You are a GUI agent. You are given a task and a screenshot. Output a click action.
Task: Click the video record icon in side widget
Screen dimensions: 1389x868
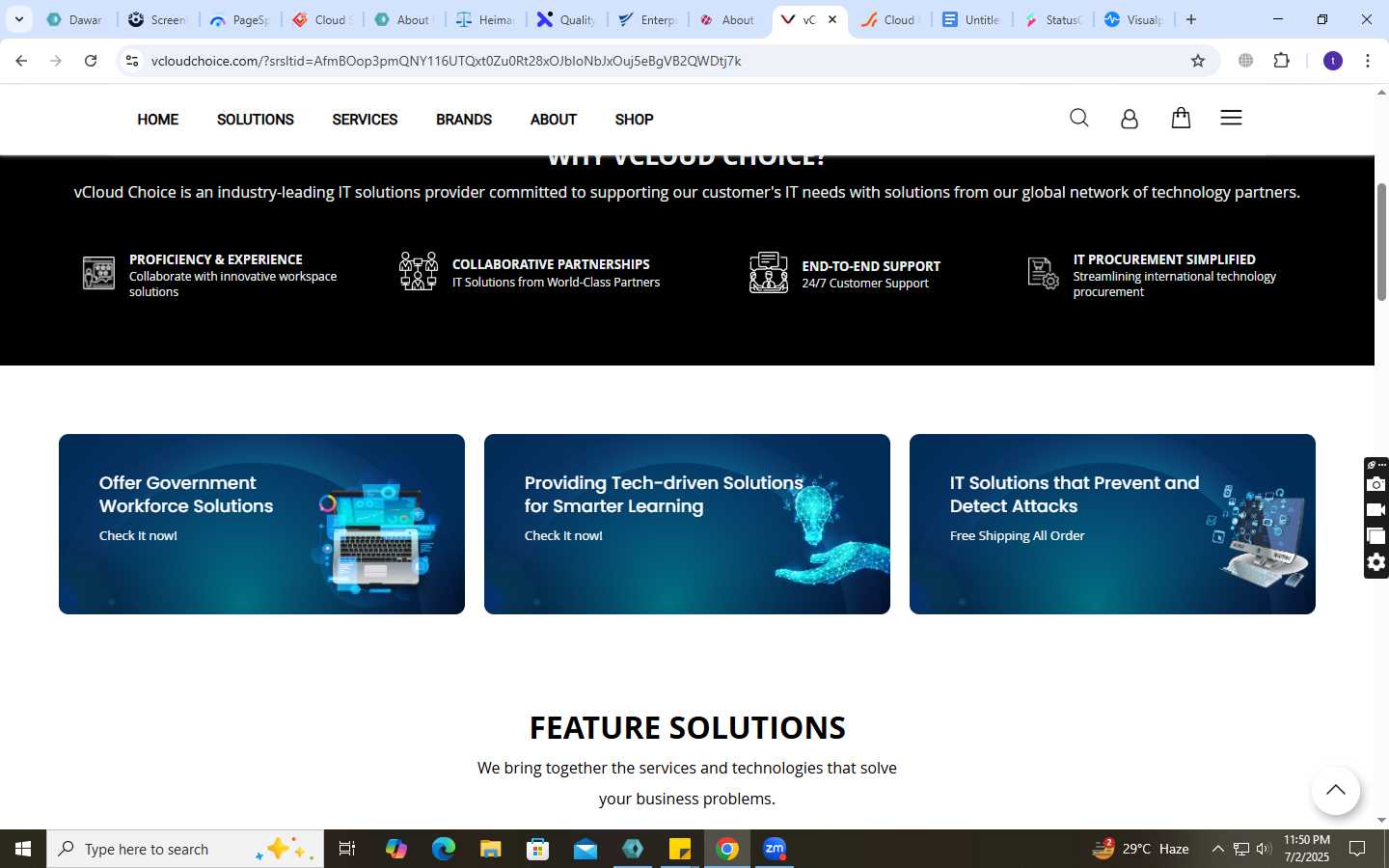1376,510
